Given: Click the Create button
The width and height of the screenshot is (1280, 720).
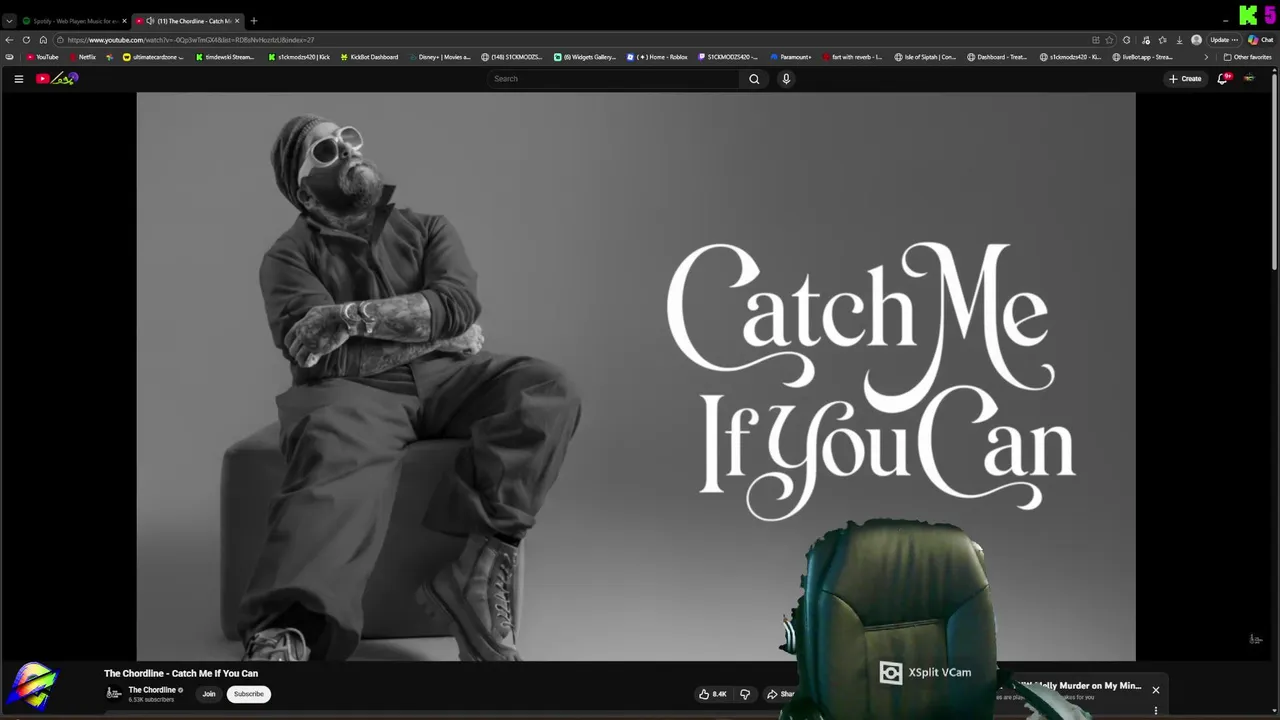Looking at the screenshot, I should click(x=1185, y=79).
